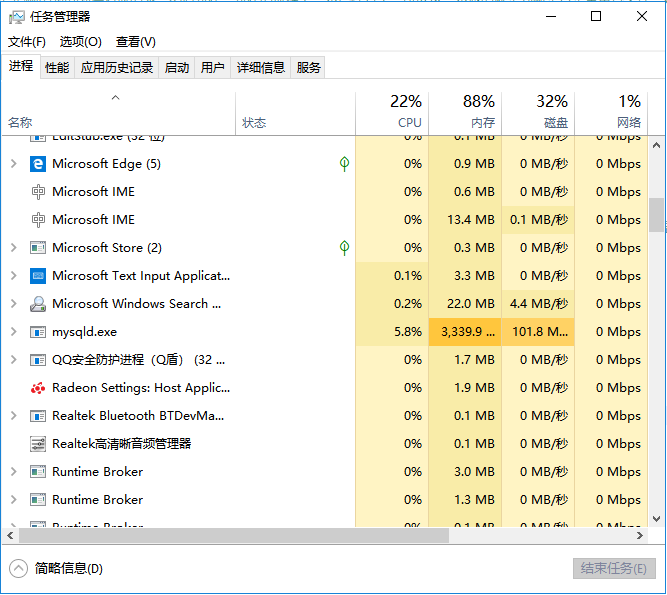The image size is (667, 595).
Task: Click the horizontal scrollbar left arrow
Action: [10, 535]
